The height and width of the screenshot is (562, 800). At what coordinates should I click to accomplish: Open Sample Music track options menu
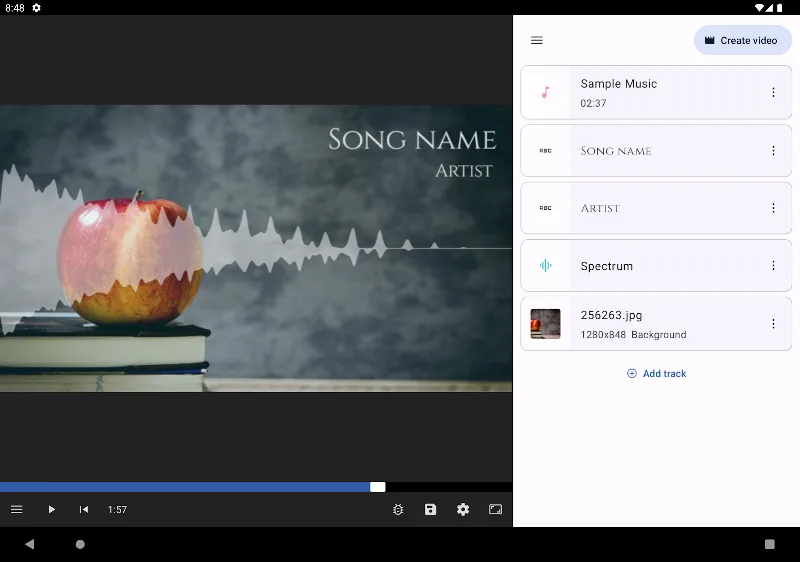[x=773, y=92]
